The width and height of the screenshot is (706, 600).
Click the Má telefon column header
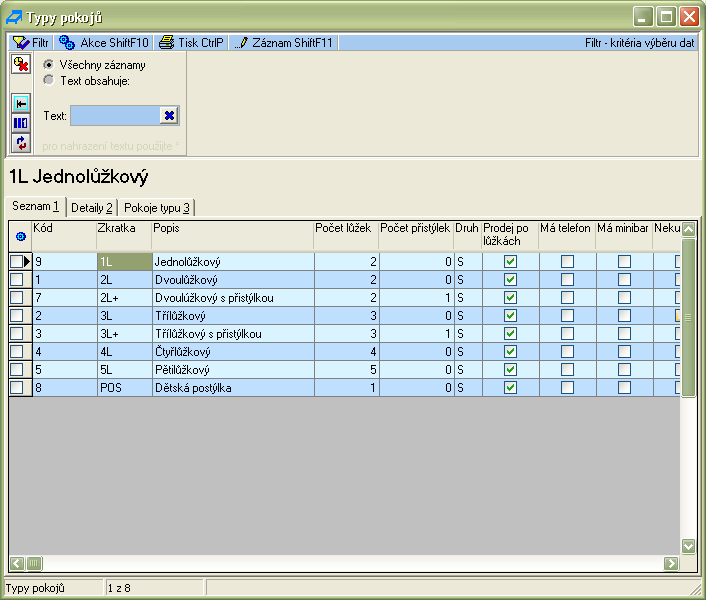pyautogui.click(x=567, y=235)
